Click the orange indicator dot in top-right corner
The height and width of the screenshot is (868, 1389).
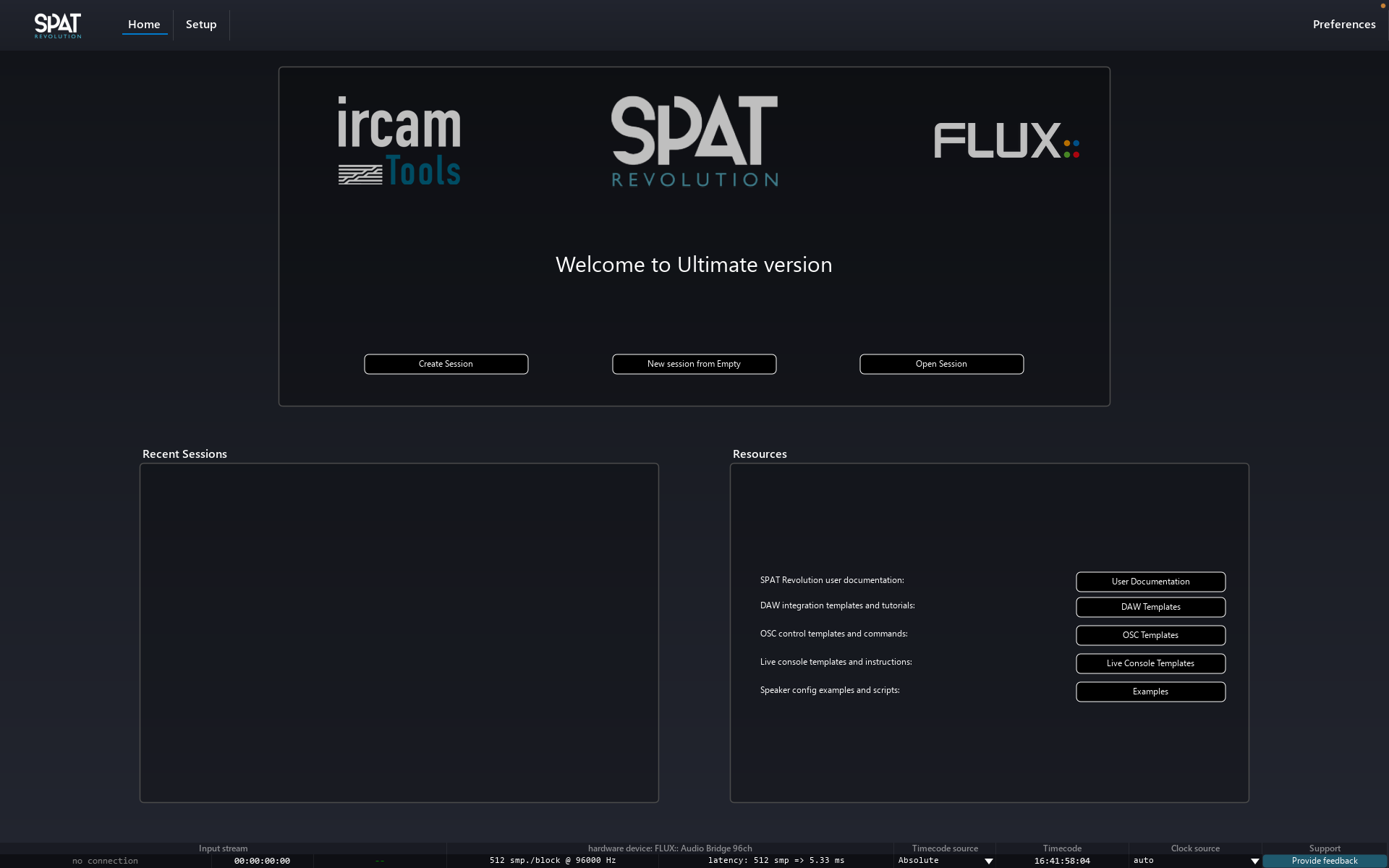coord(1382,6)
